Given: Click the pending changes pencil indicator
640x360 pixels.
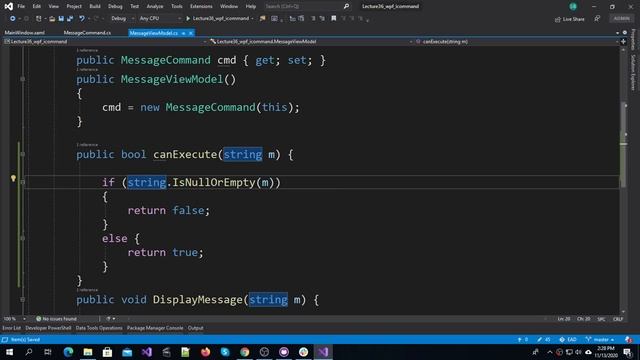Looking at the screenshot, I should 544,340.
